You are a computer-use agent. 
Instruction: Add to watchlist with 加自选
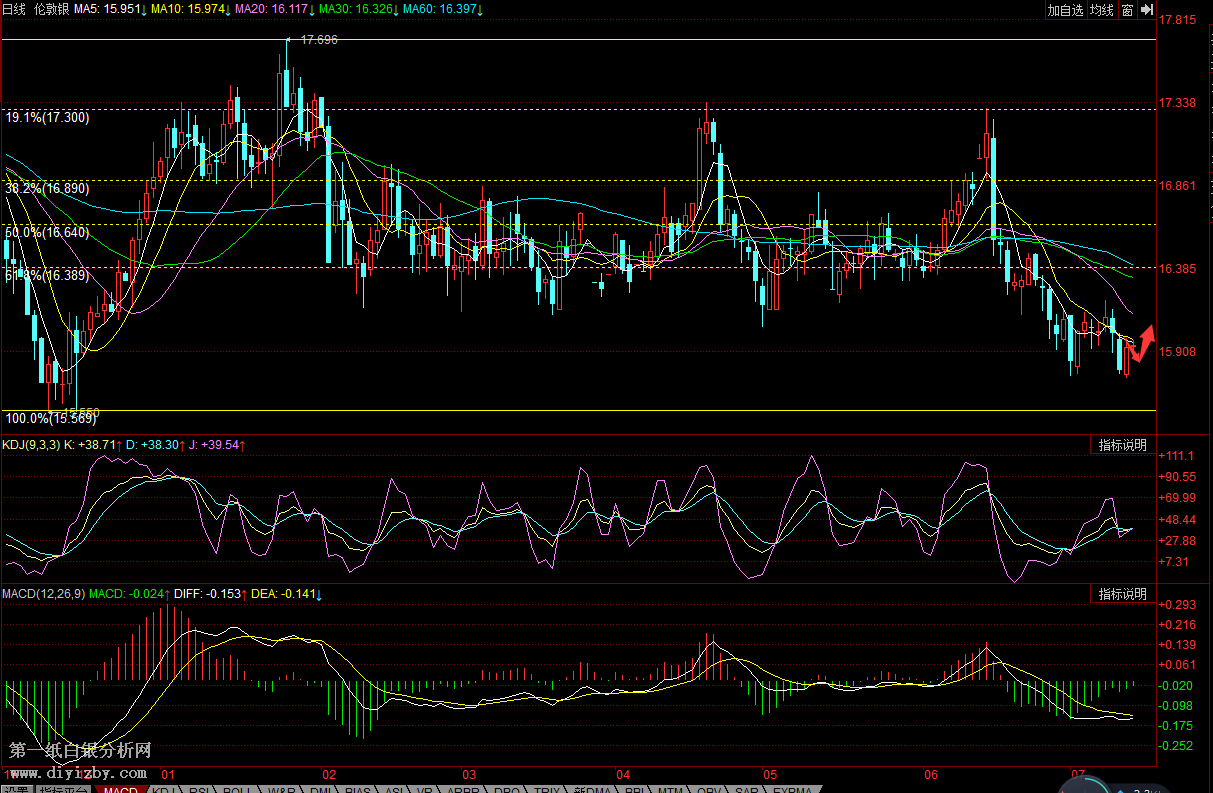[1065, 10]
